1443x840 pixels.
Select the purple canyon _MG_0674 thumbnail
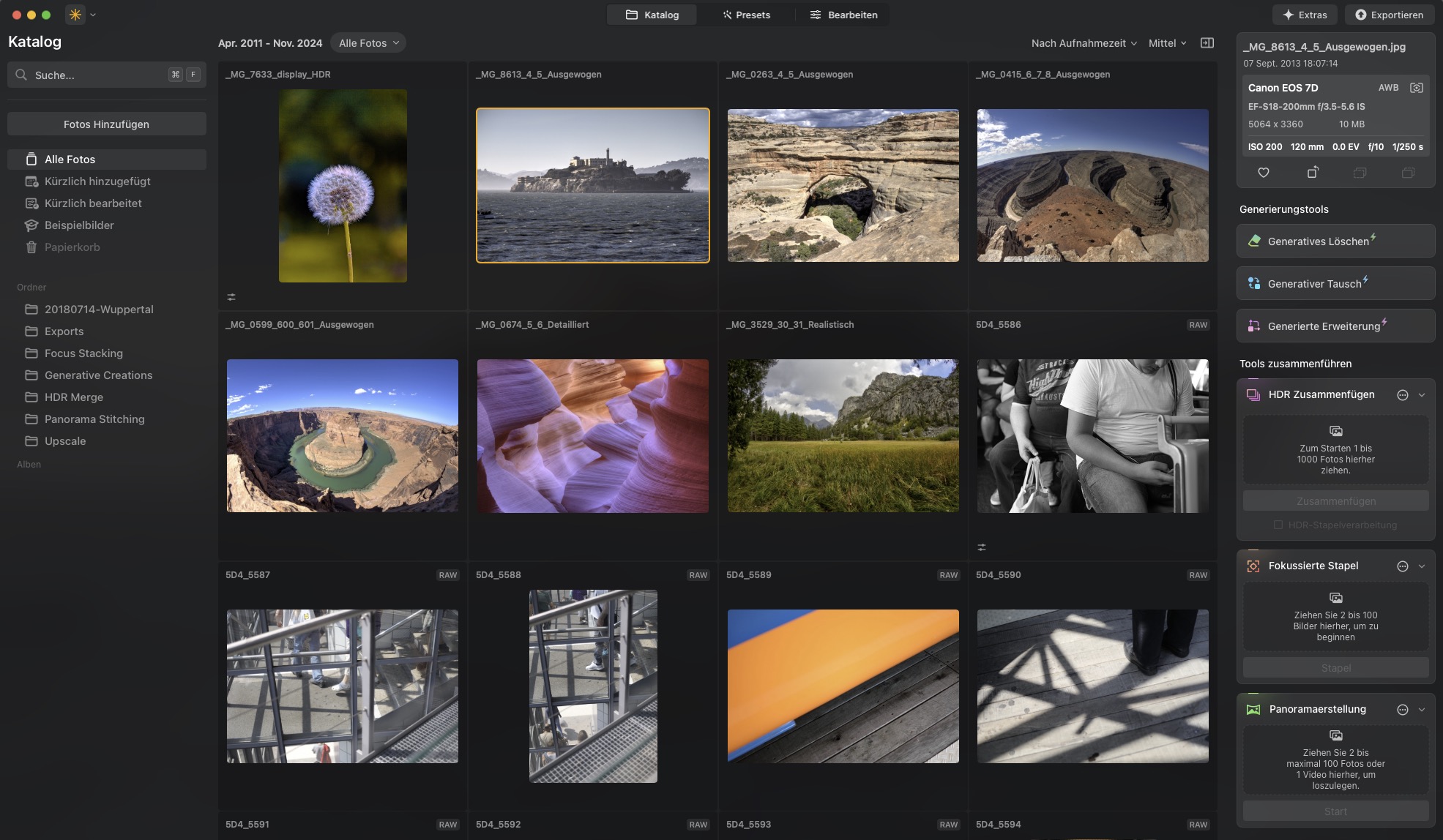tap(593, 436)
